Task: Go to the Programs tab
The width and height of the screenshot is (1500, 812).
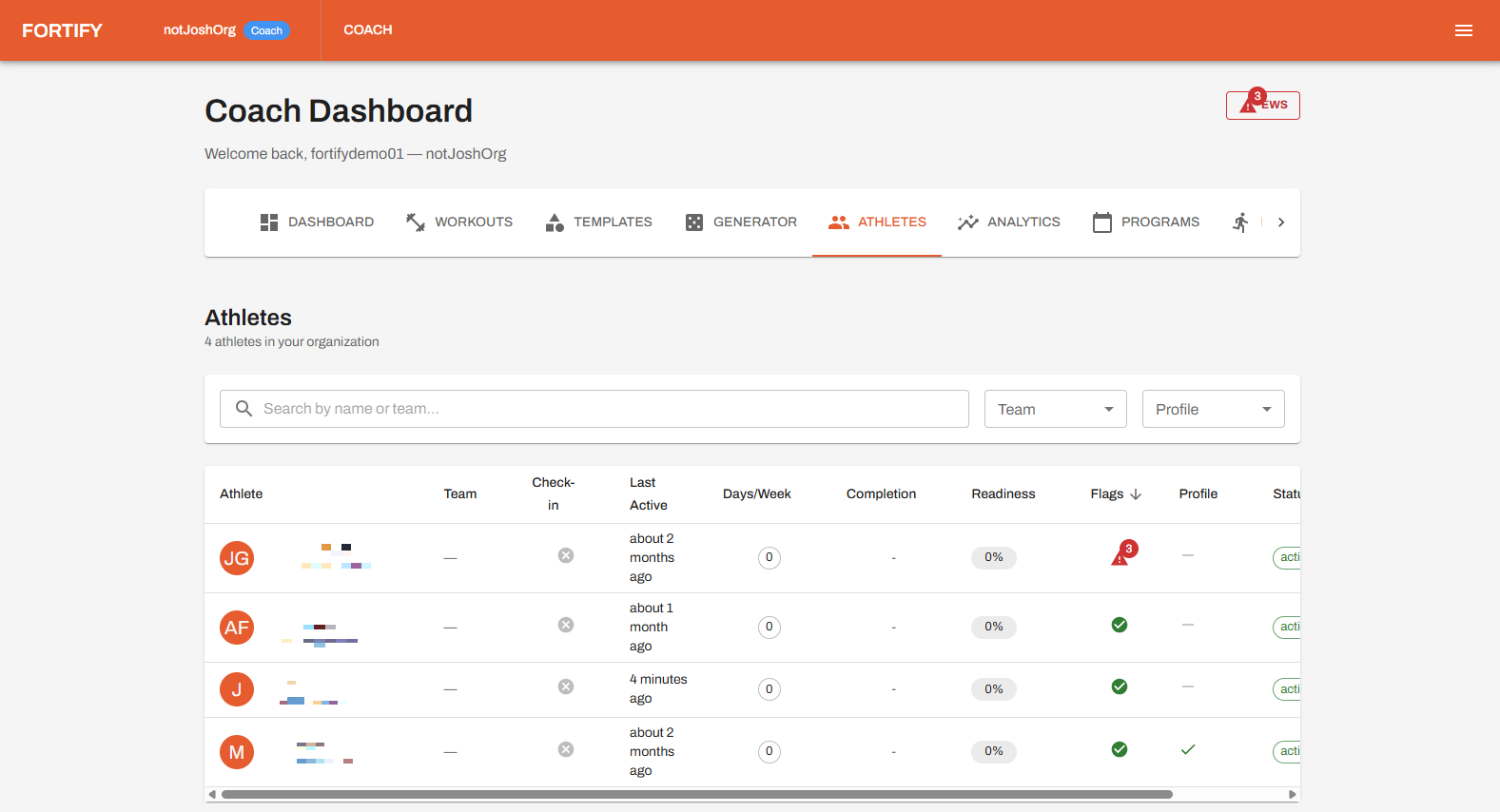Action: pyautogui.click(x=1146, y=222)
